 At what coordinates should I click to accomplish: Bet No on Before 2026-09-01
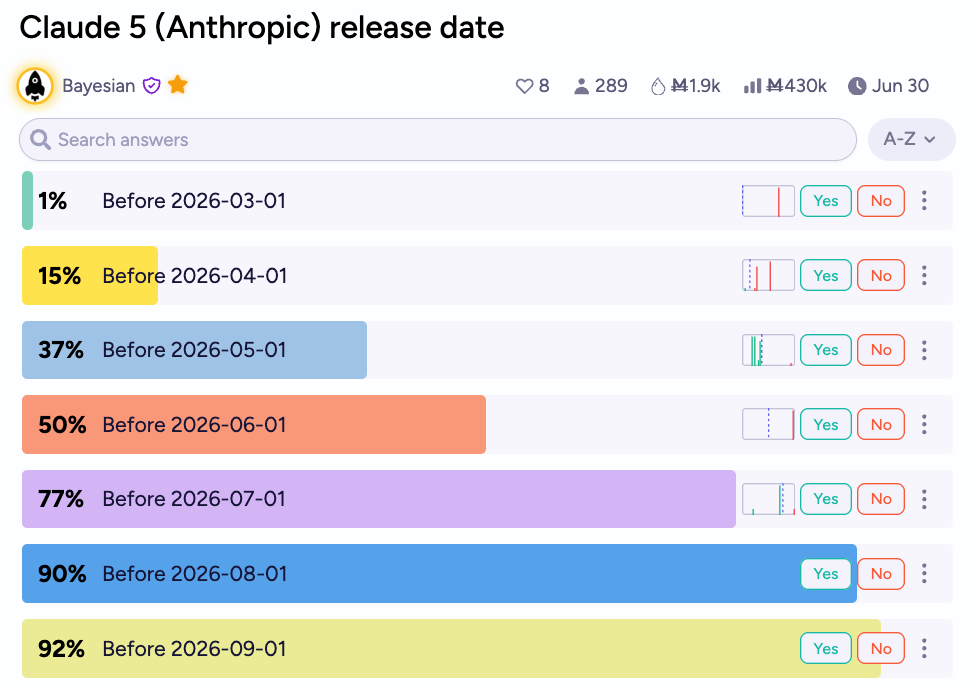(881, 649)
